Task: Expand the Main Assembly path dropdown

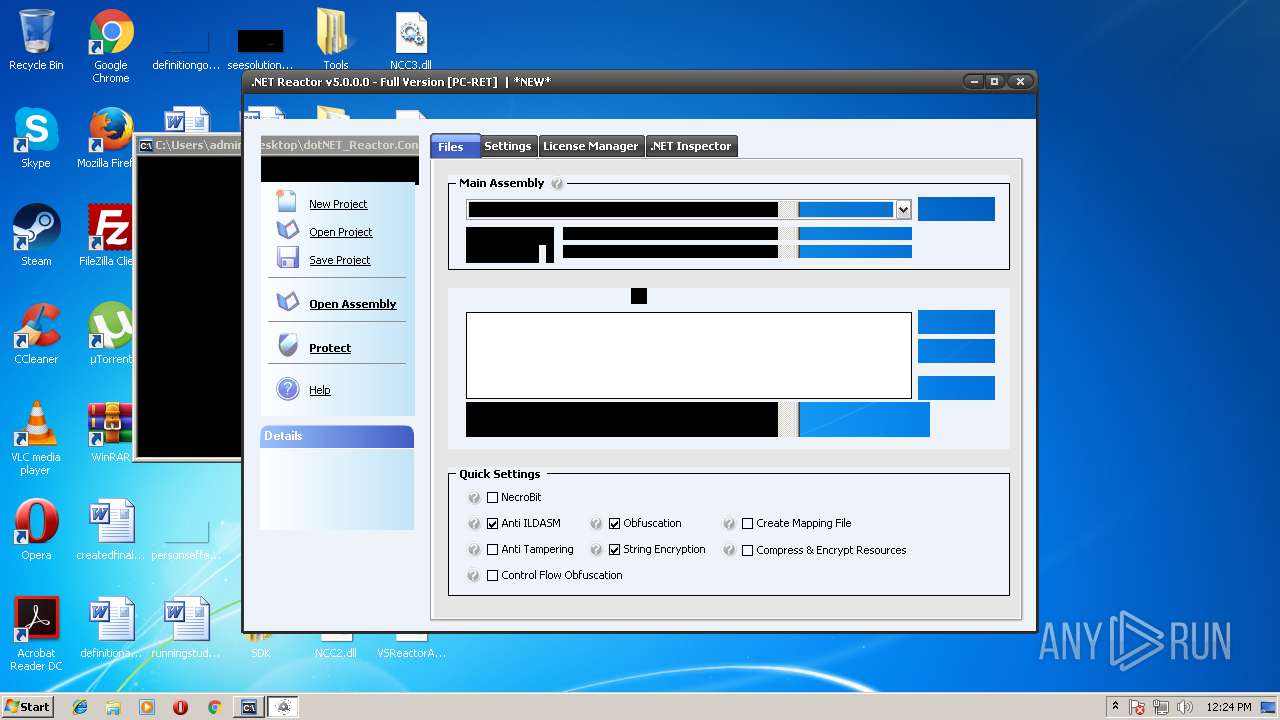Action: point(903,210)
